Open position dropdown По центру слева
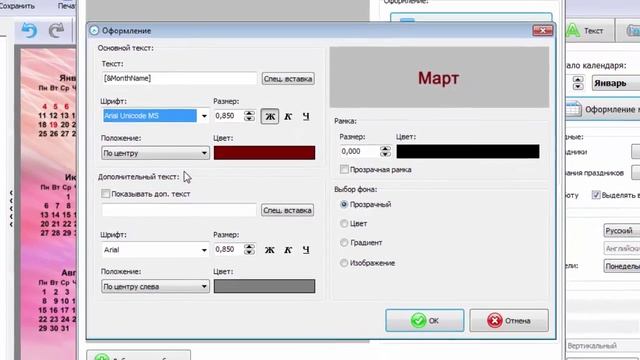 (x=156, y=287)
